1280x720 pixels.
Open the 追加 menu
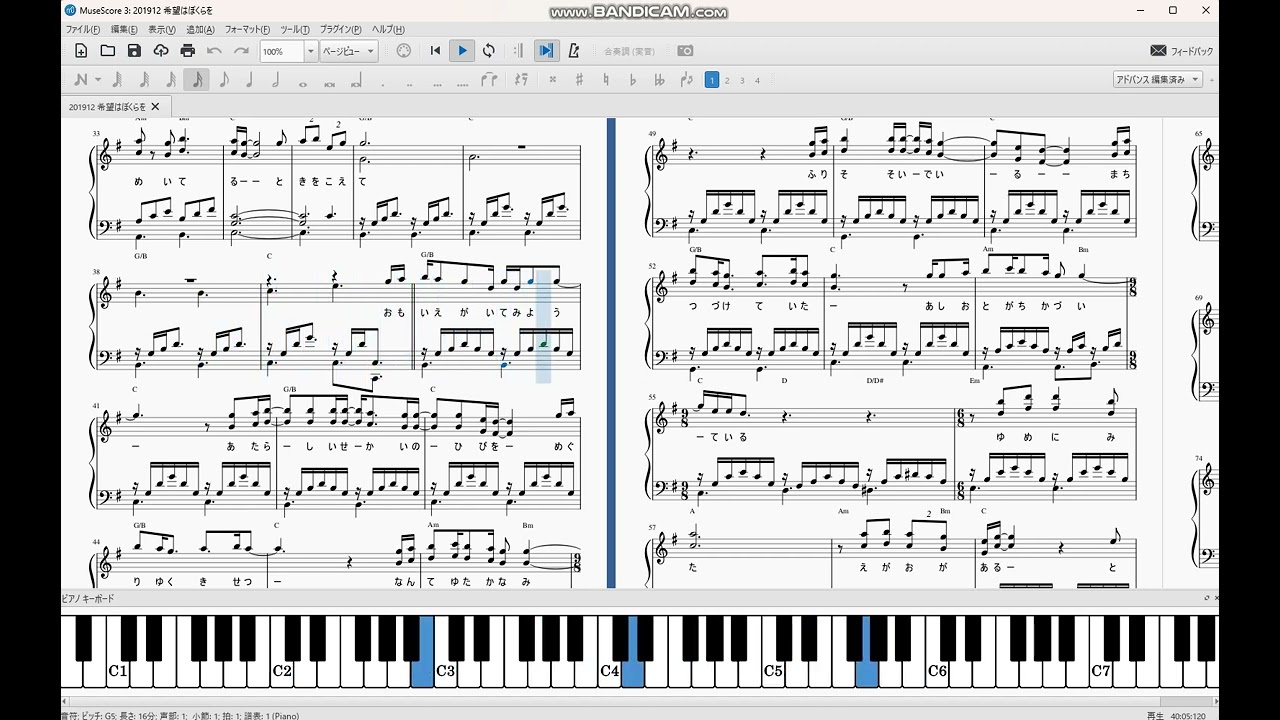[200, 30]
